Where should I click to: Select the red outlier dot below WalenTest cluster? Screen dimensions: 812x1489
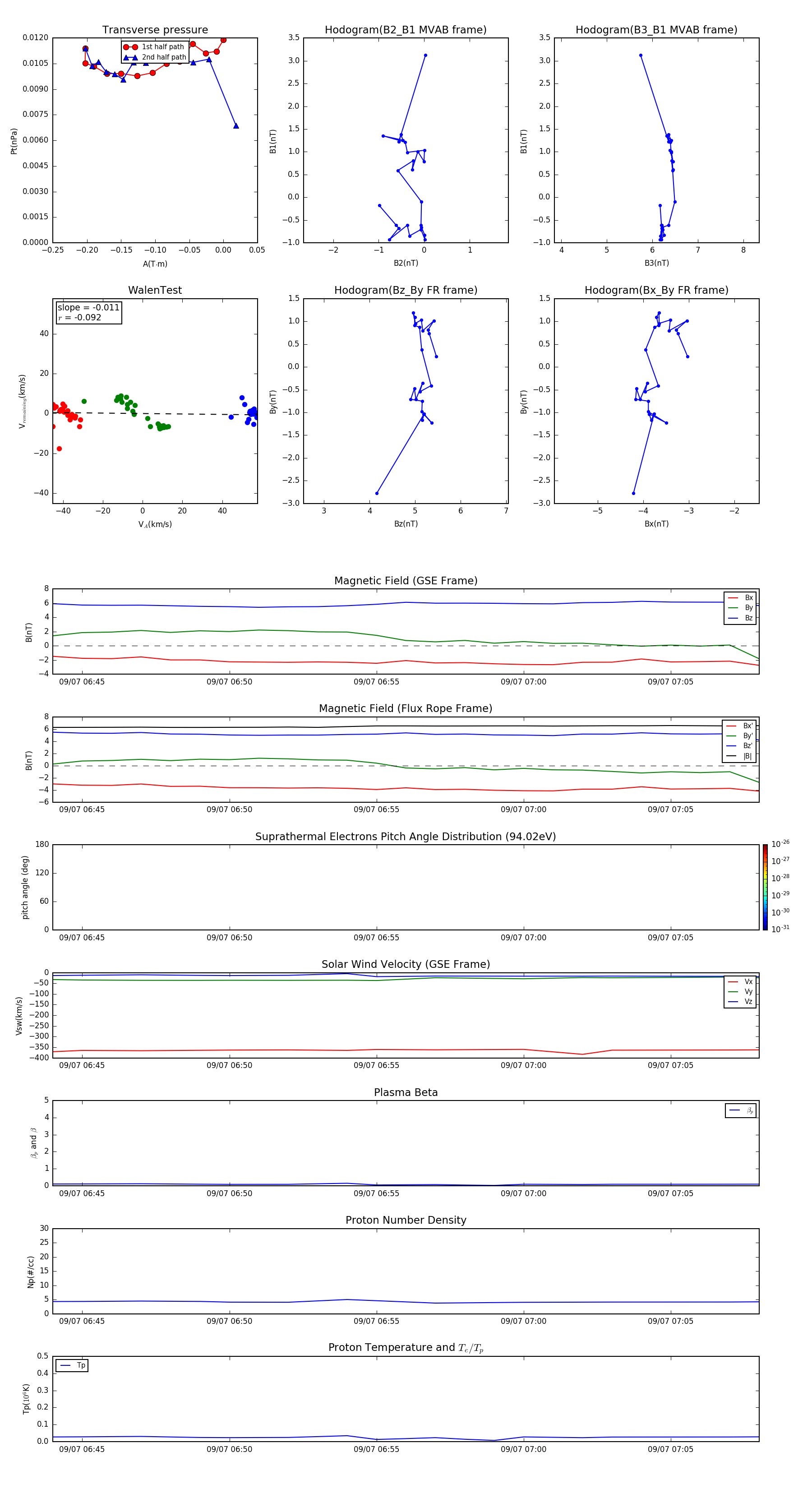click(x=59, y=449)
